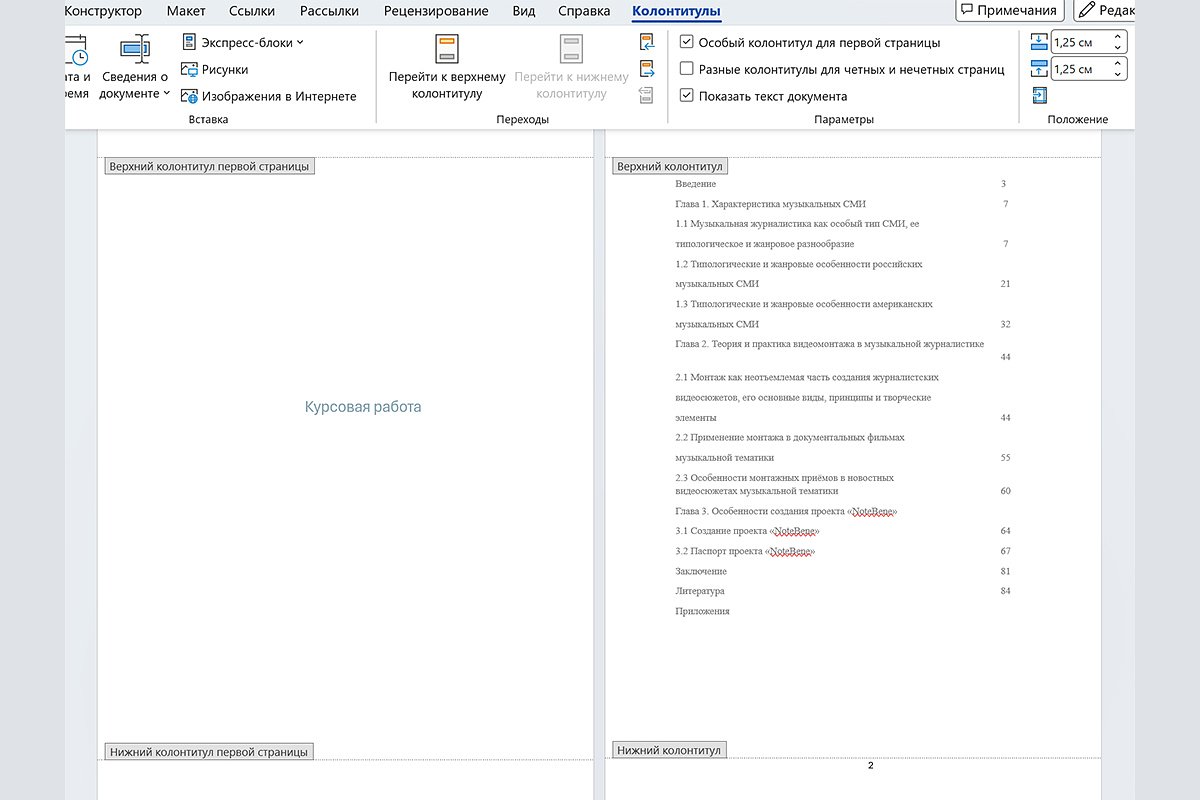The width and height of the screenshot is (1200, 800).
Task: Open the Справка tab
Action: coord(583,11)
